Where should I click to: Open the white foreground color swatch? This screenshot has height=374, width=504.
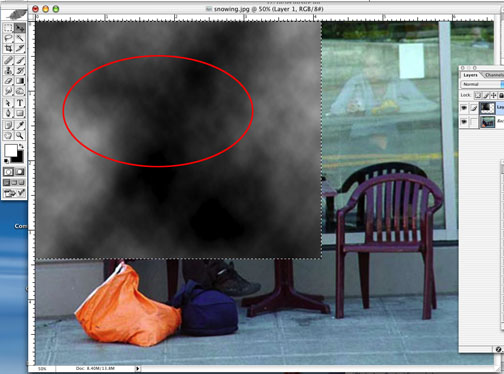(x=10, y=150)
